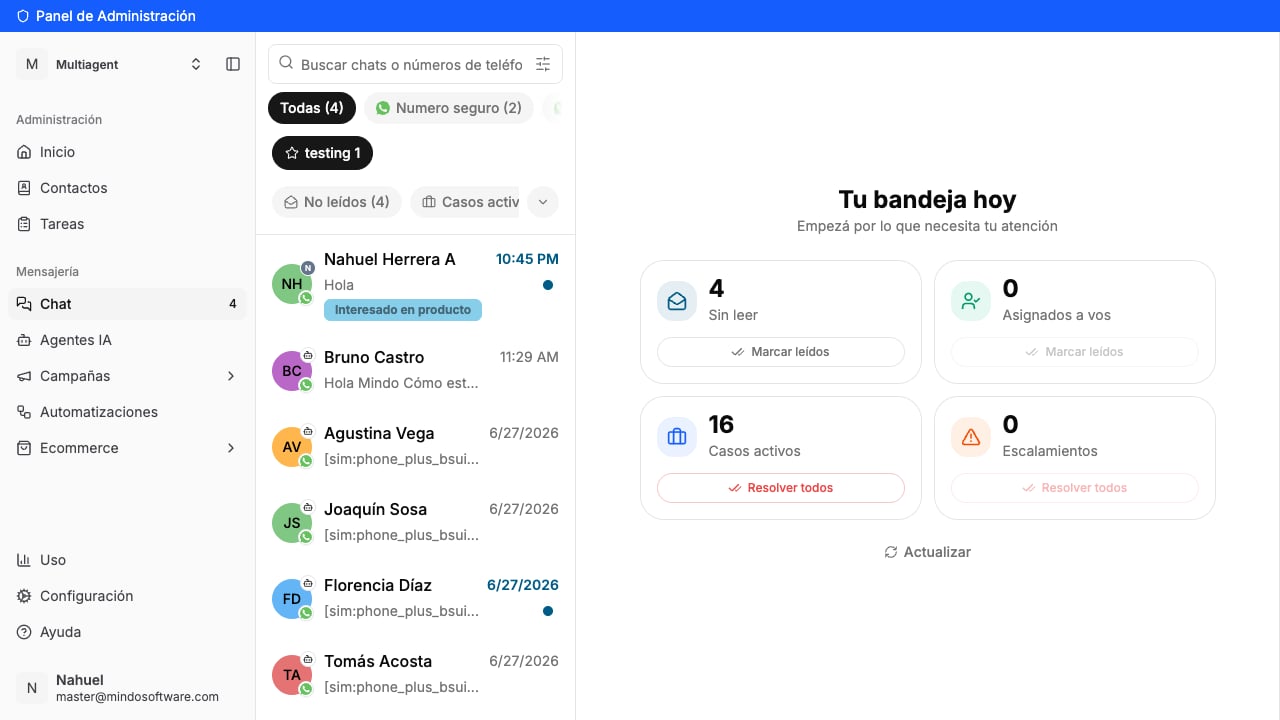Click the Uso bar chart icon
The width and height of the screenshot is (1280, 720).
(24, 560)
